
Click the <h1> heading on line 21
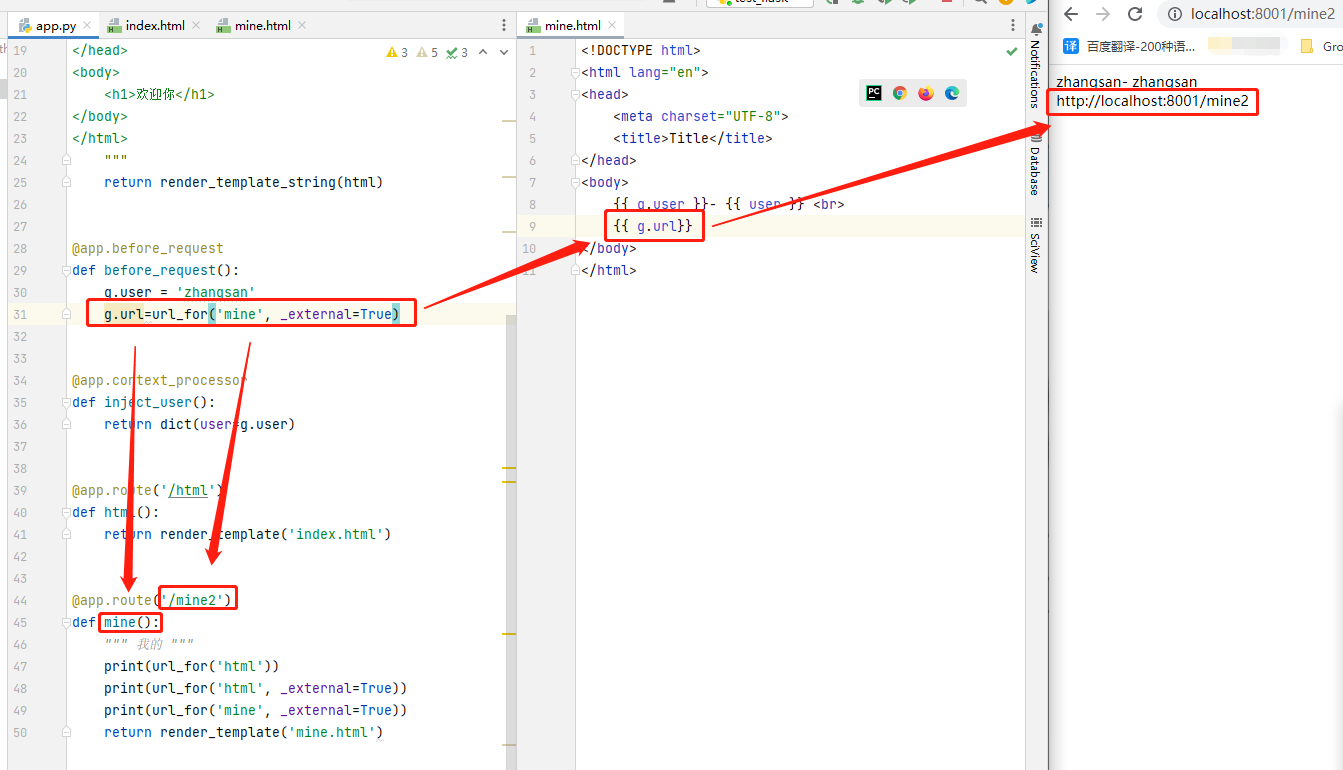tap(159, 94)
